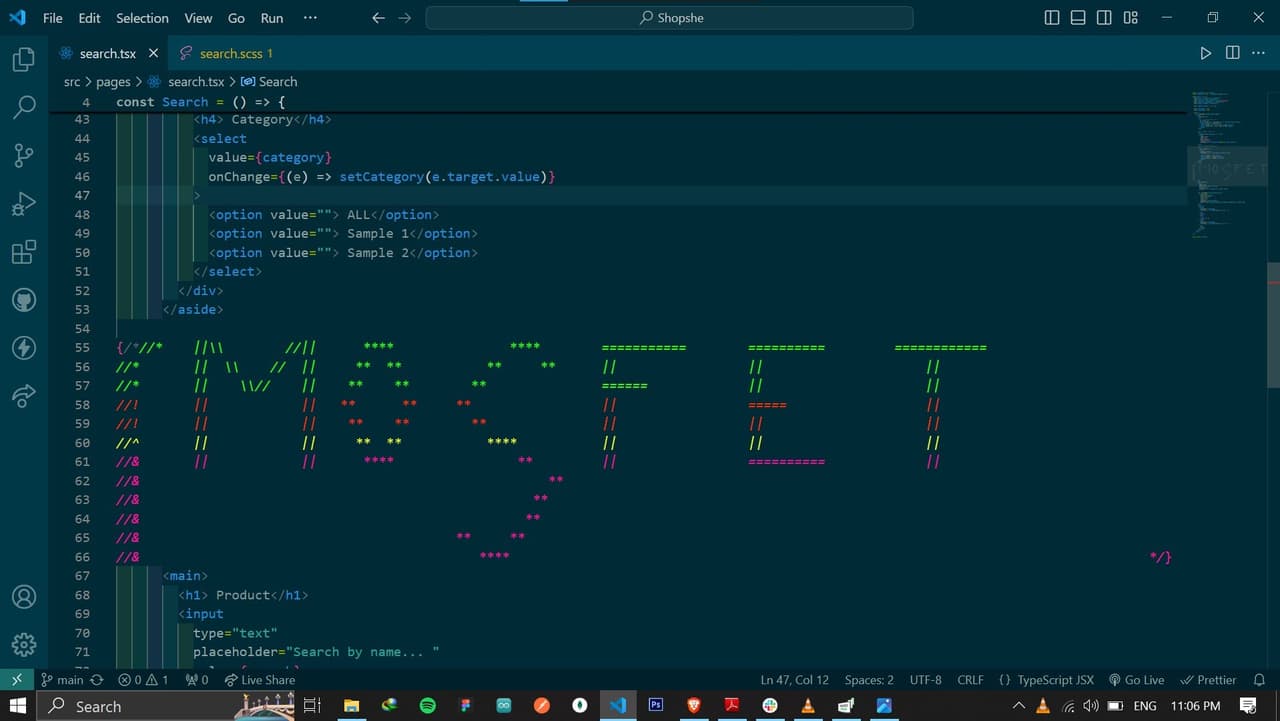Click Live Share in the status bar
This screenshot has height=721, width=1280.
tap(260, 680)
